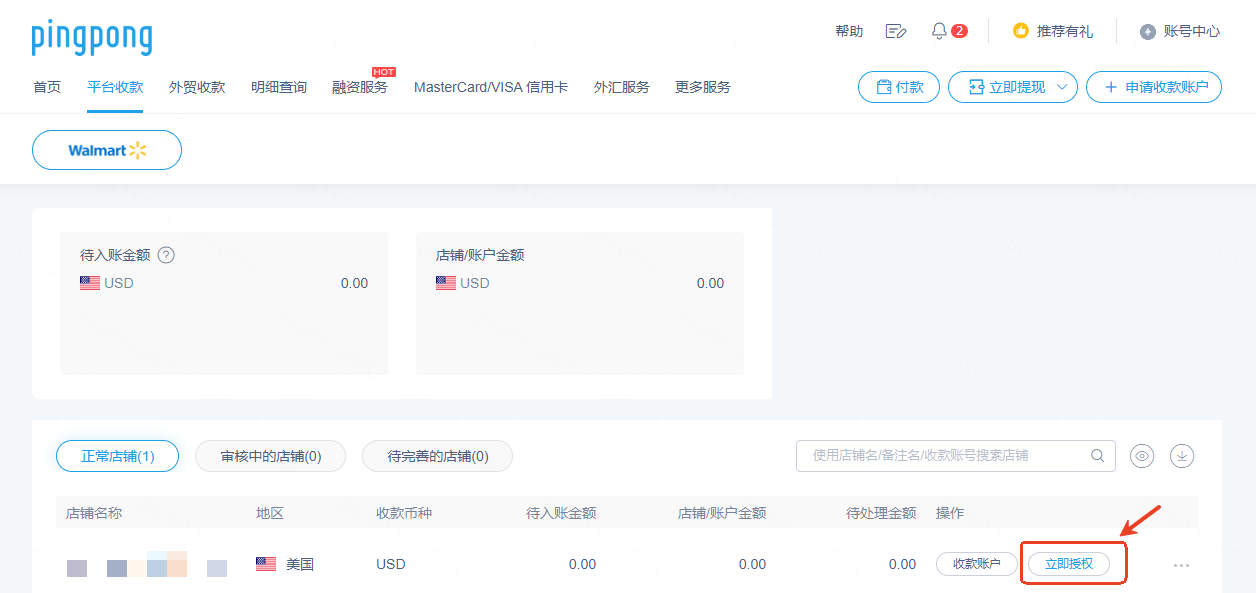Click the 立即授权 button
Image resolution: width=1256 pixels, height=593 pixels.
click(x=1069, y=564)
